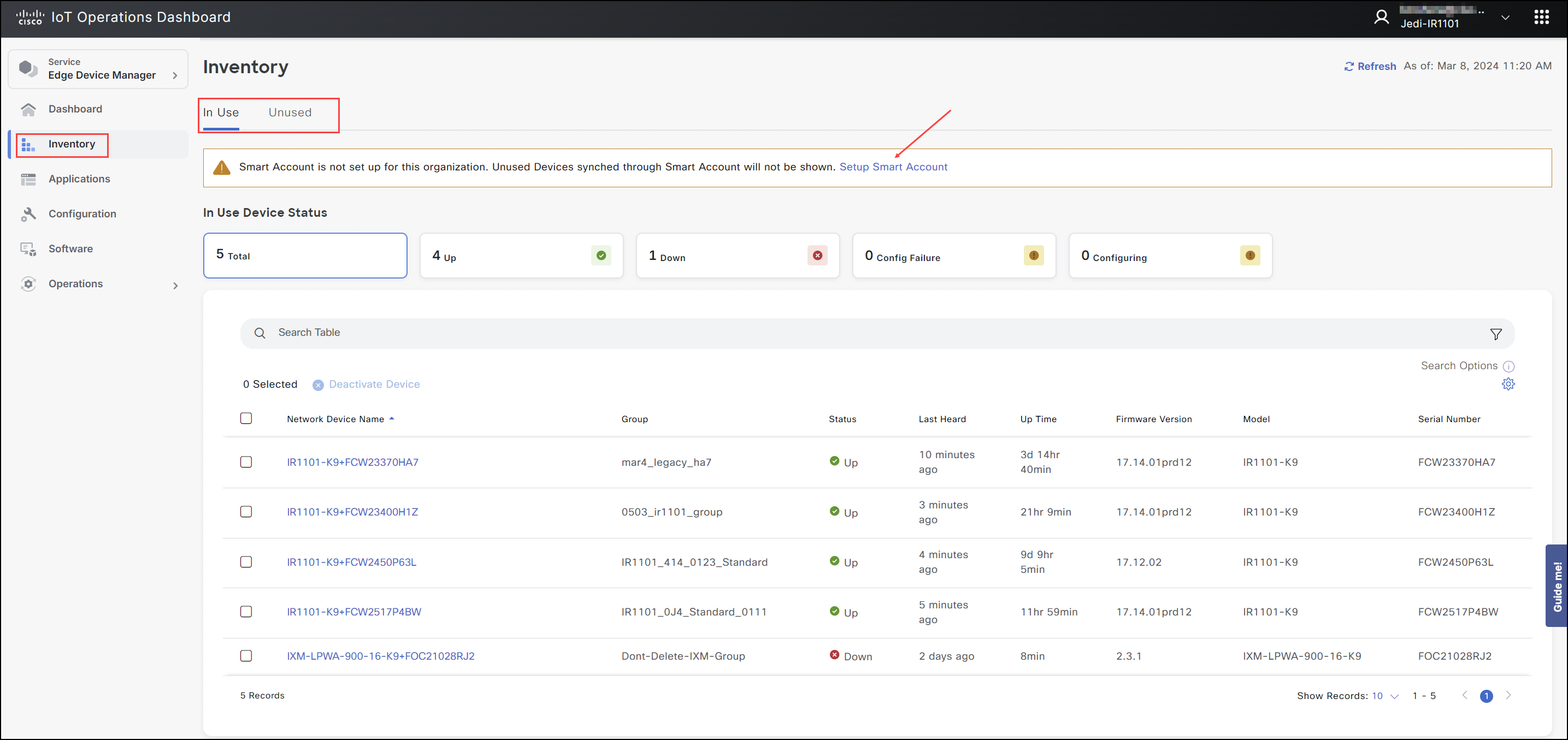Click the Deactivate Device X icon

[318, 385]
